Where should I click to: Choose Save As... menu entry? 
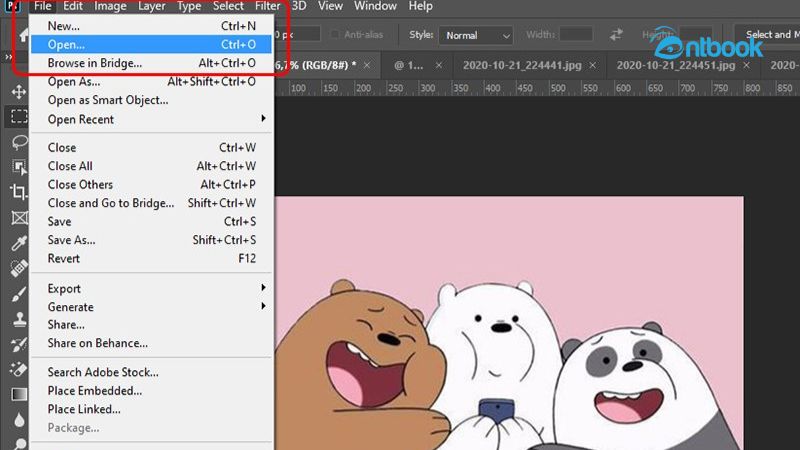point(152,240)
